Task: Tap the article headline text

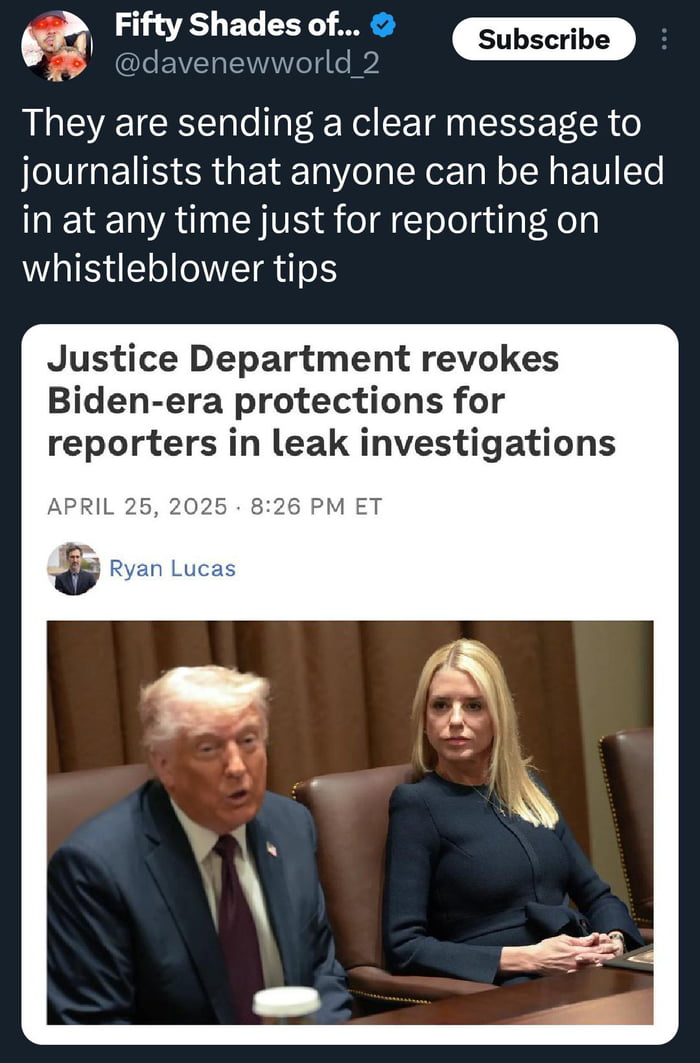Action: pyautogui.click(x=330, y=398)
